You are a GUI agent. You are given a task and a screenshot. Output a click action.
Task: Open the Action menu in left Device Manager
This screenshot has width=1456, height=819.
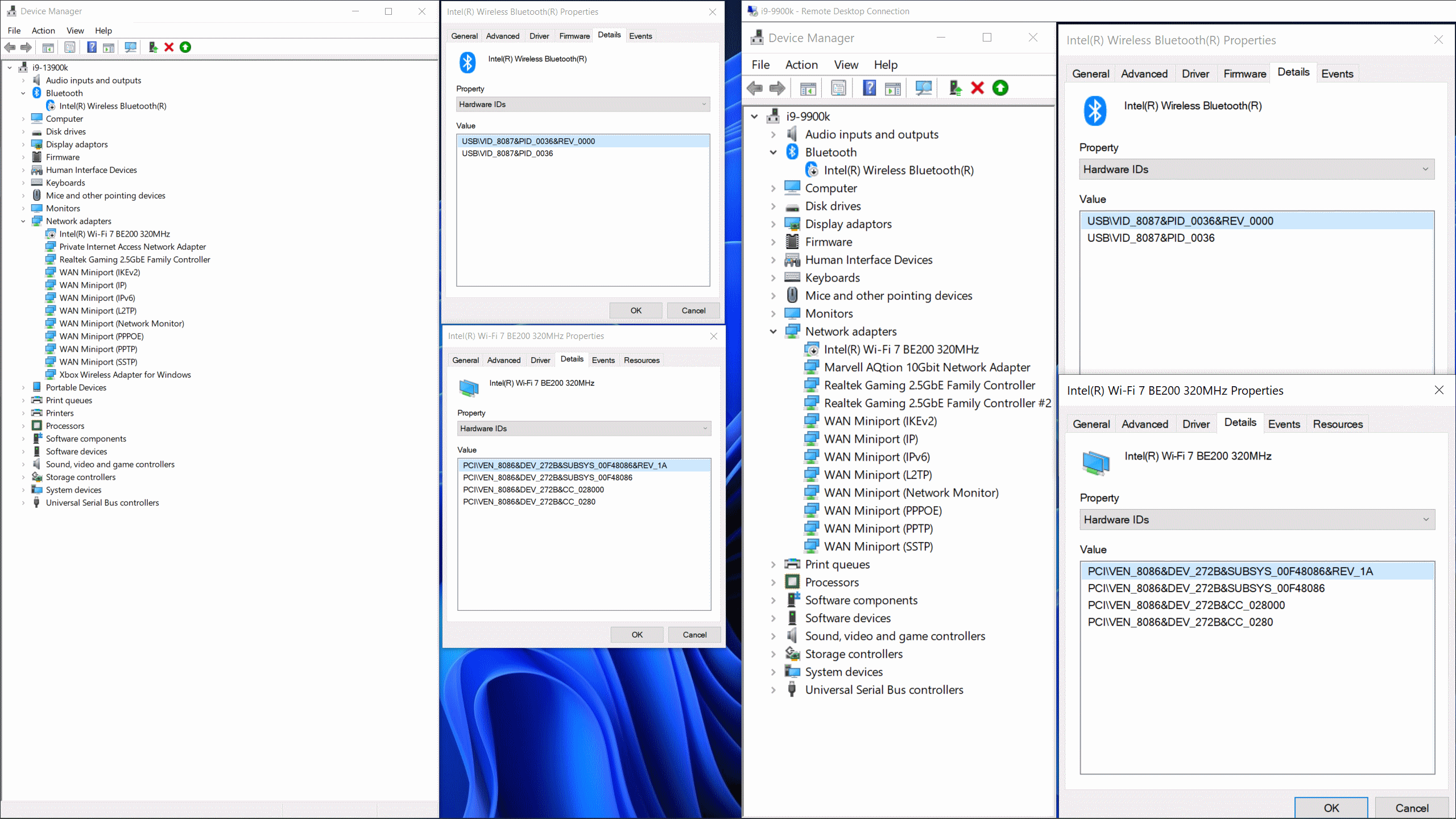point(43,30)
